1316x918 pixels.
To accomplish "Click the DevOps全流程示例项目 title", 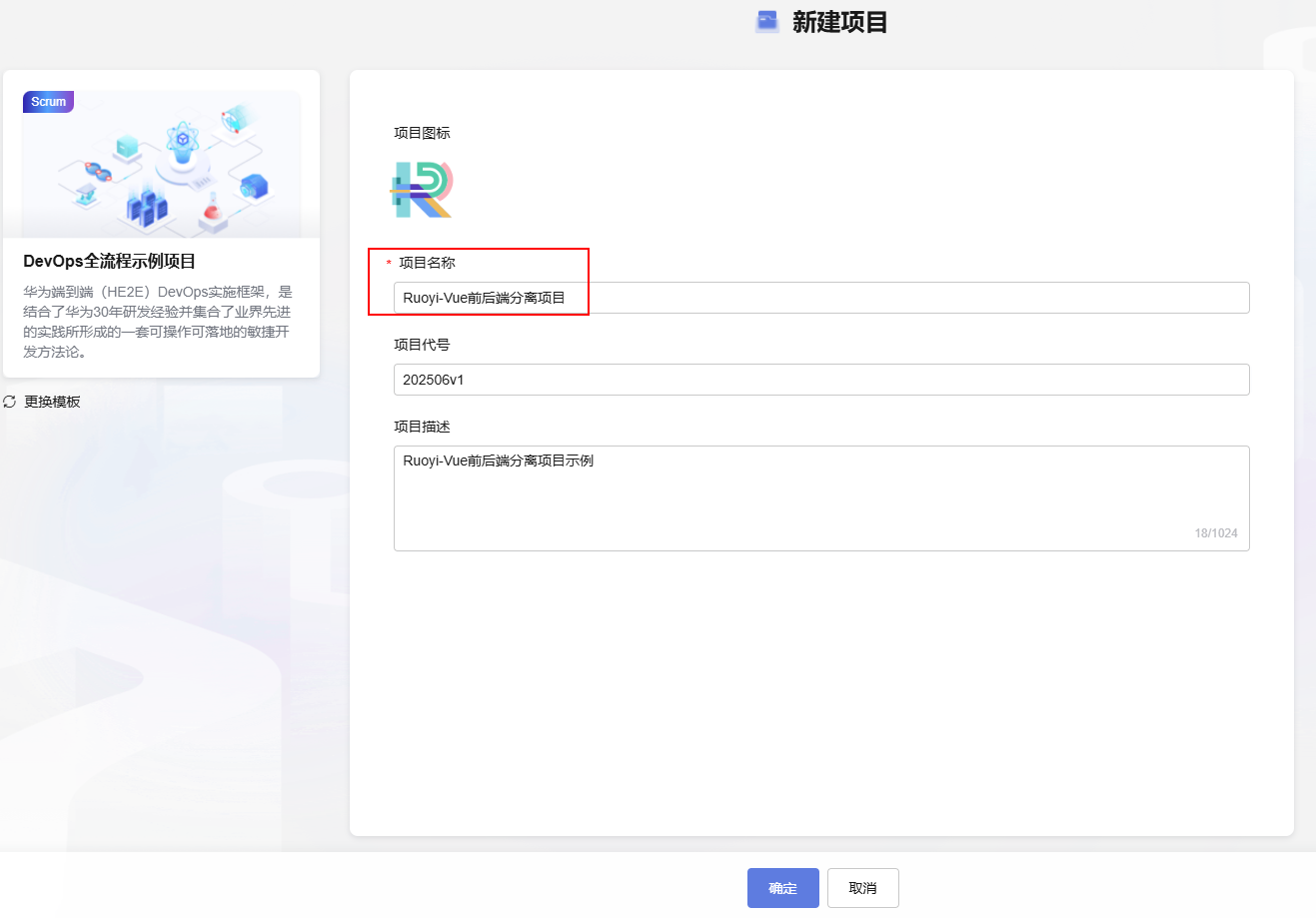I will tap(110, 261).
